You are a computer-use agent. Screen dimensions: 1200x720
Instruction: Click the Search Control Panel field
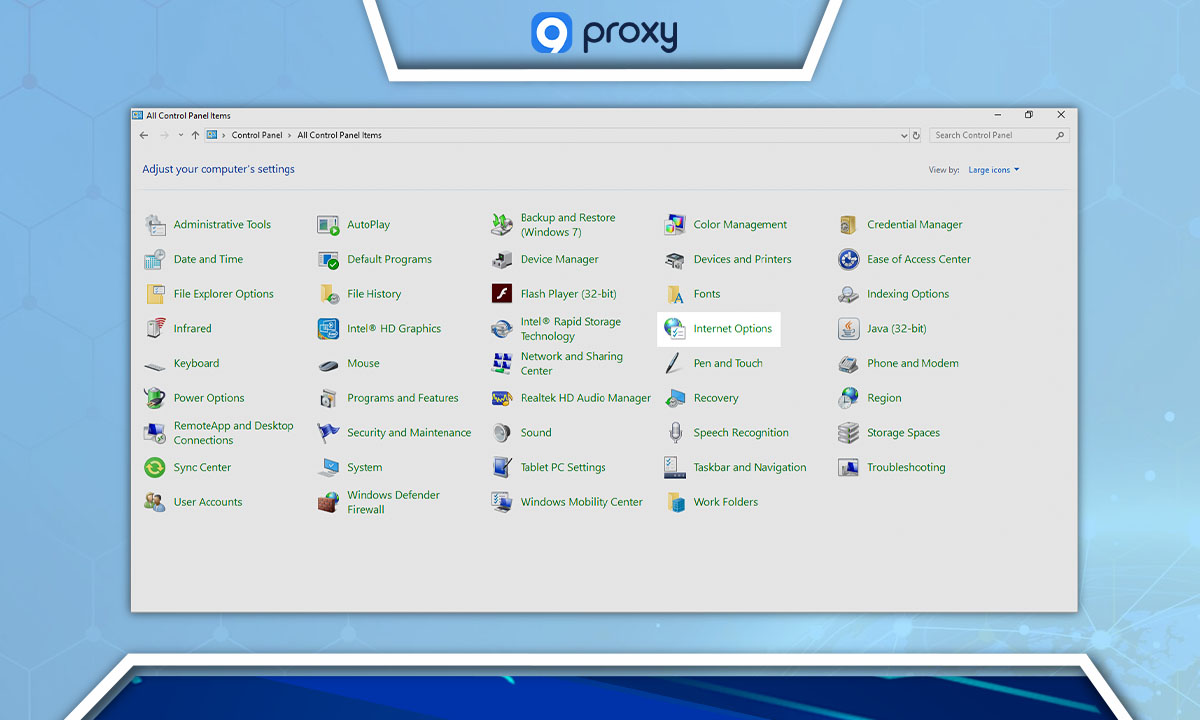tap(991, 135)
